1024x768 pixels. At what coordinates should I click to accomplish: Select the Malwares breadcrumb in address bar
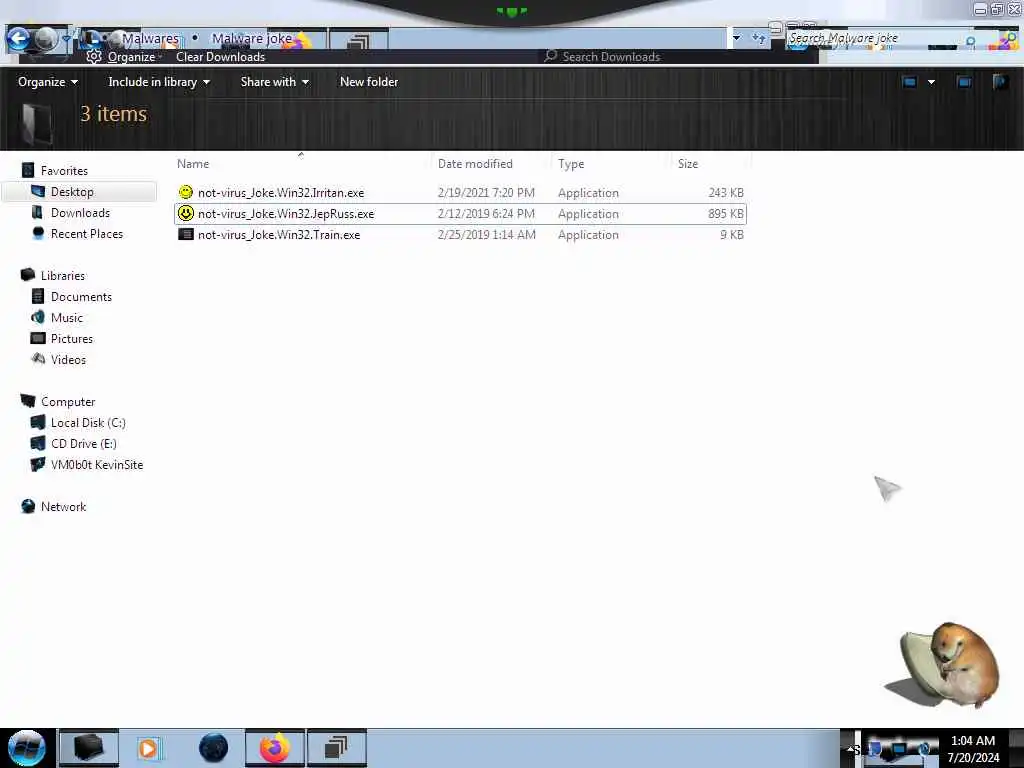click(x=150, y=39)
